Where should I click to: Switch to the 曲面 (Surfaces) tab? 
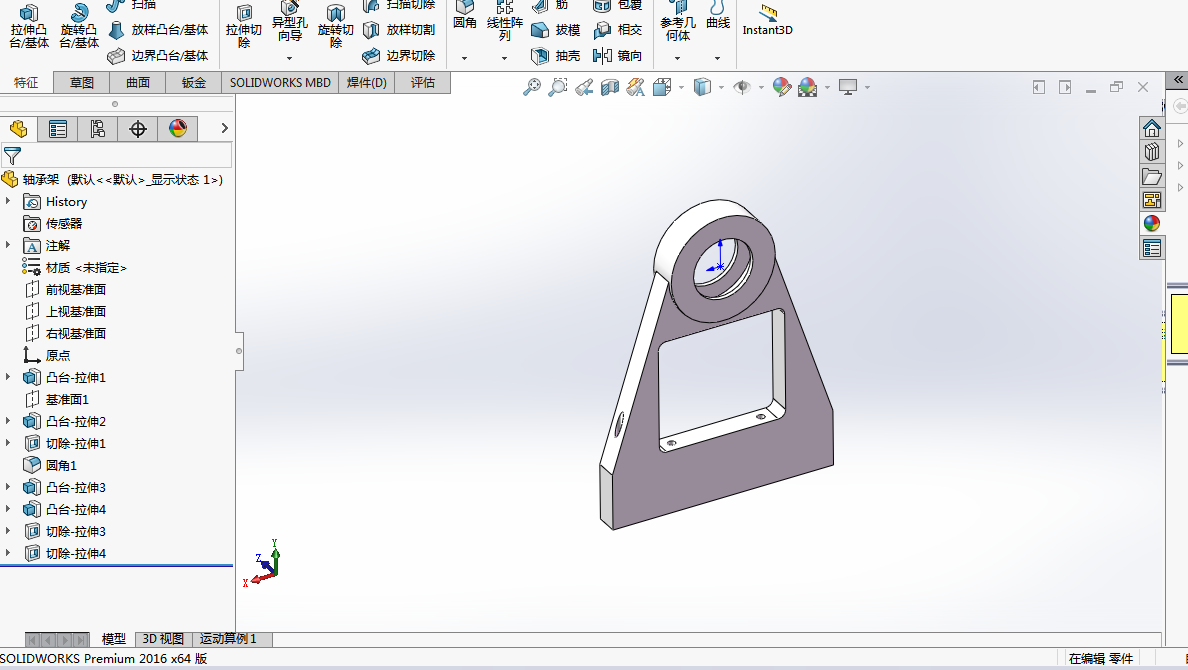pos(138,83)
